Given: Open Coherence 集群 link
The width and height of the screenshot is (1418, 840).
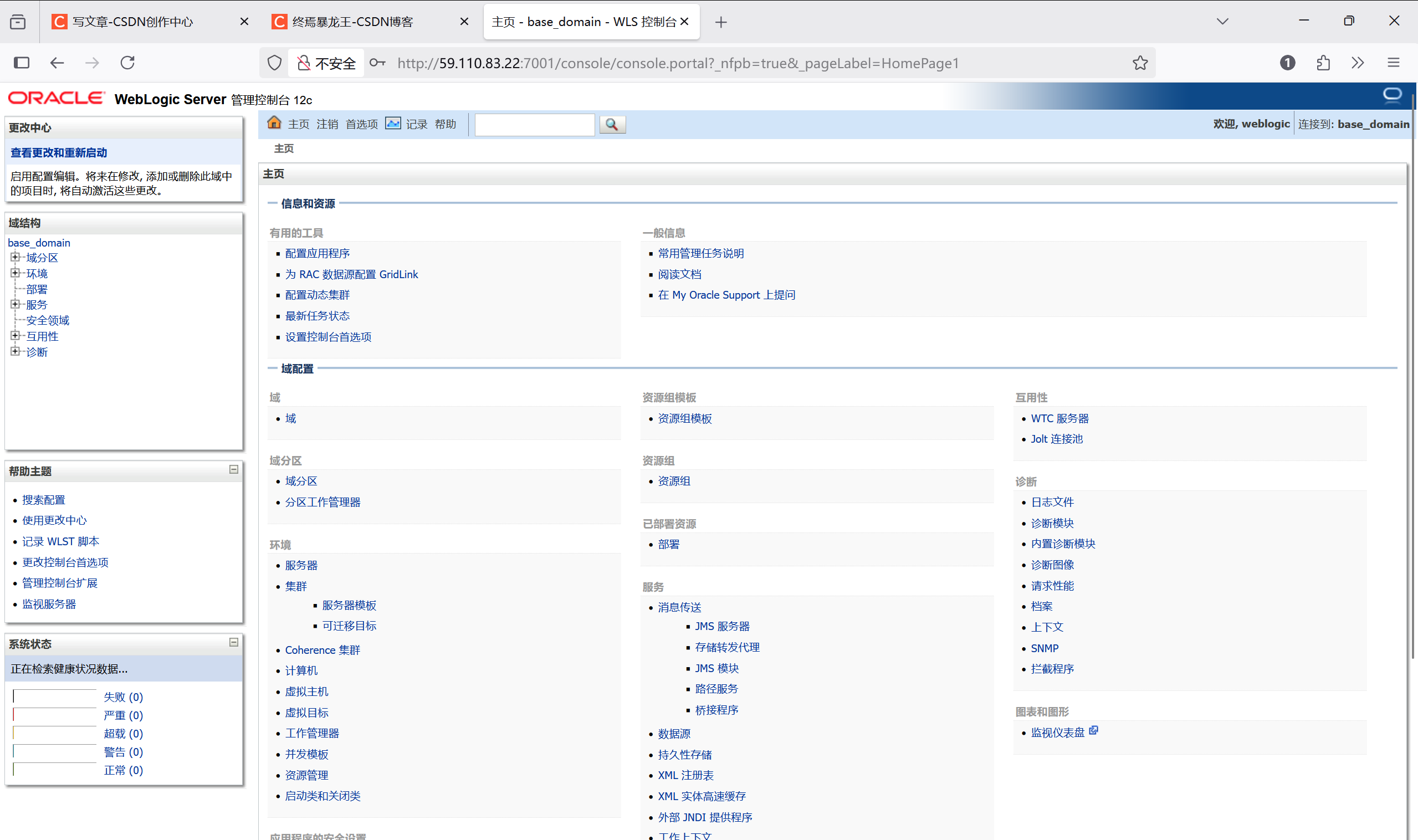Looking at the screenshot, I should 322,651.
